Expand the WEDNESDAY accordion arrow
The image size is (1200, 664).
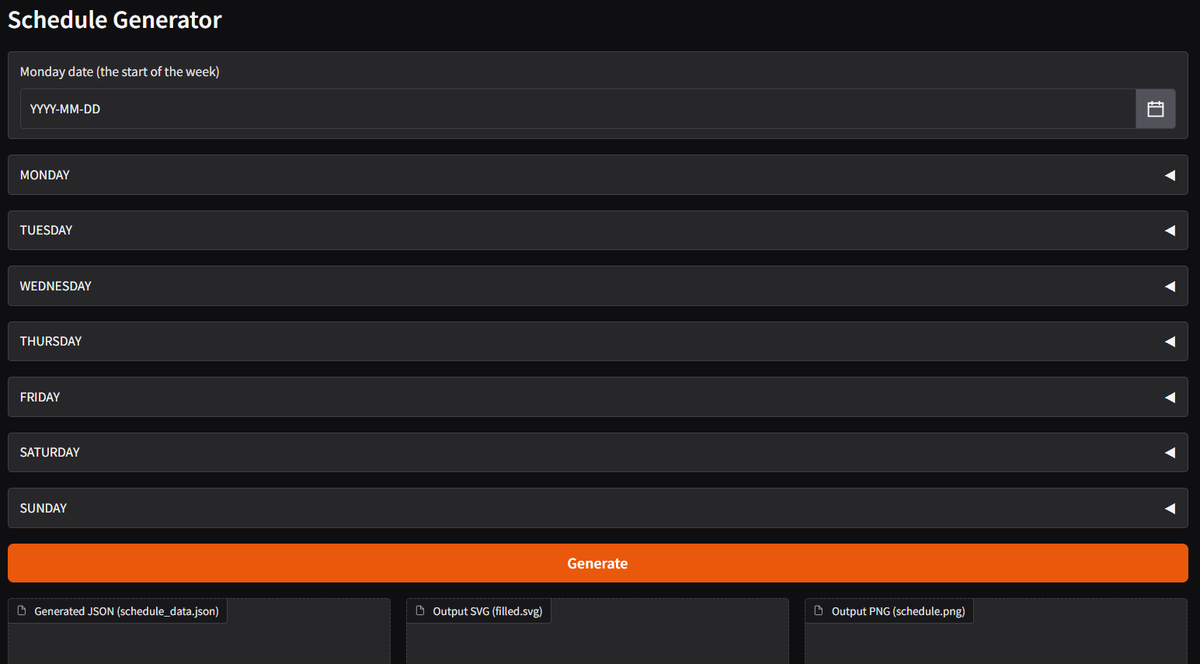click(x=1169, y=286)
